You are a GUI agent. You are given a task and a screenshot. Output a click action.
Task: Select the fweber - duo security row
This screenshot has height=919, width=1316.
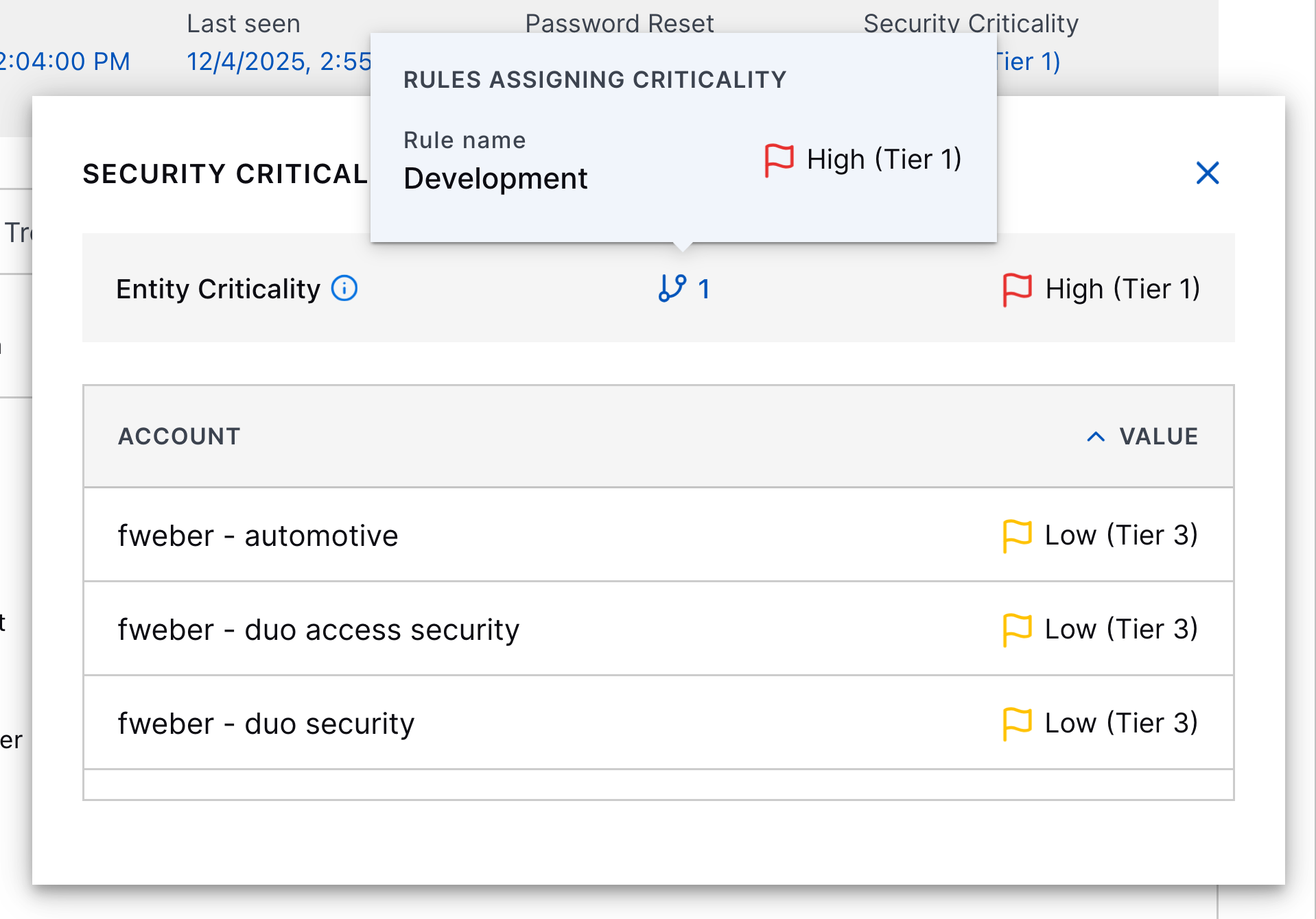coord(266,723)
